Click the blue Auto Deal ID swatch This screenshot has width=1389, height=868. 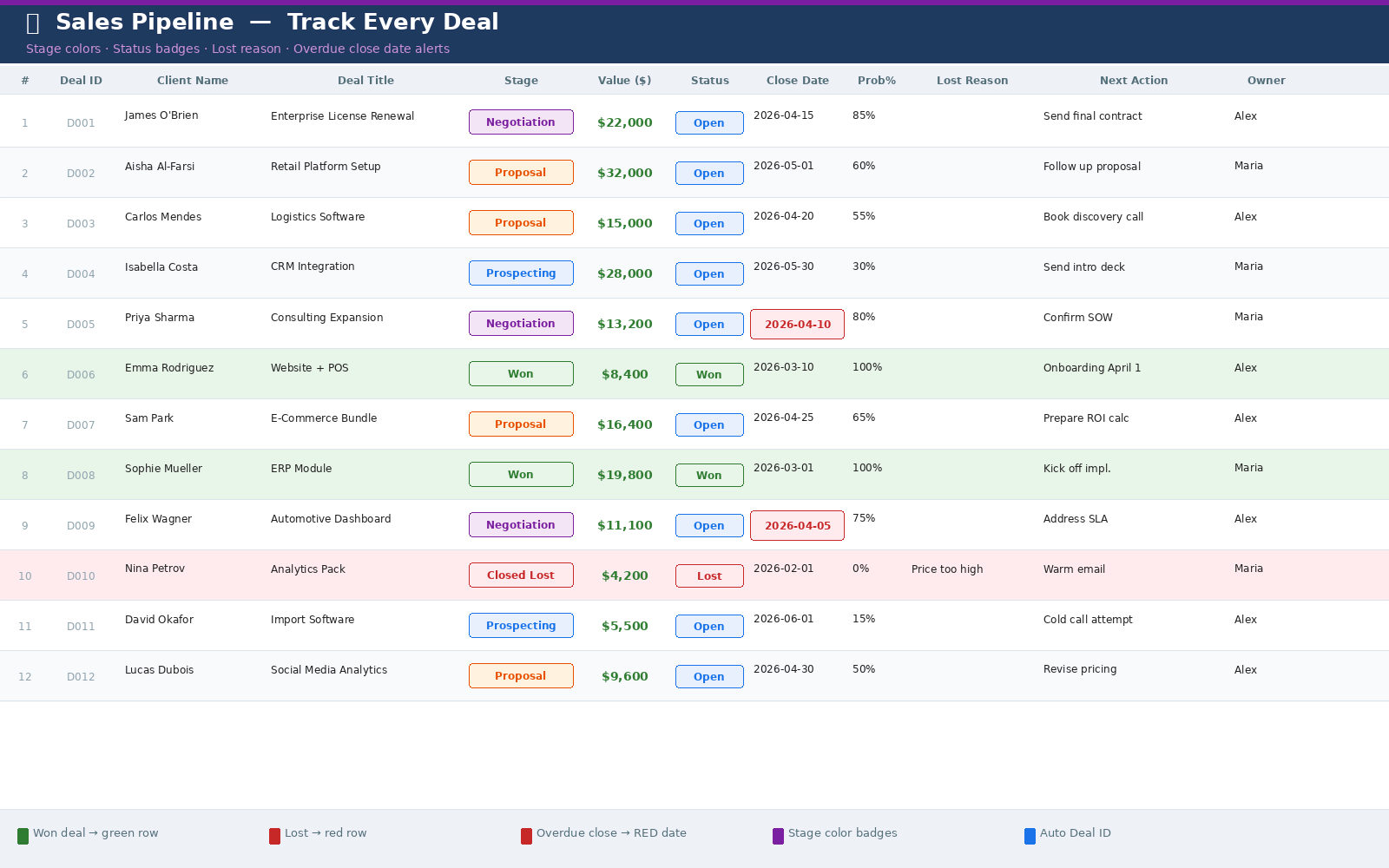1030,836
